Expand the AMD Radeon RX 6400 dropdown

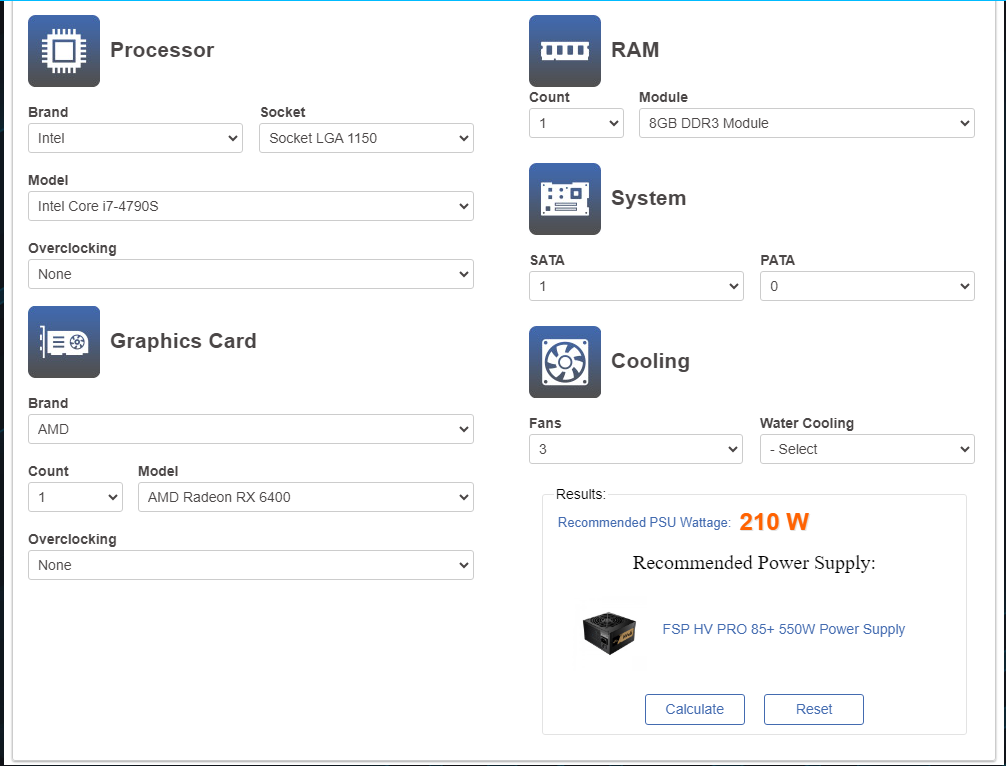point(305,497)
